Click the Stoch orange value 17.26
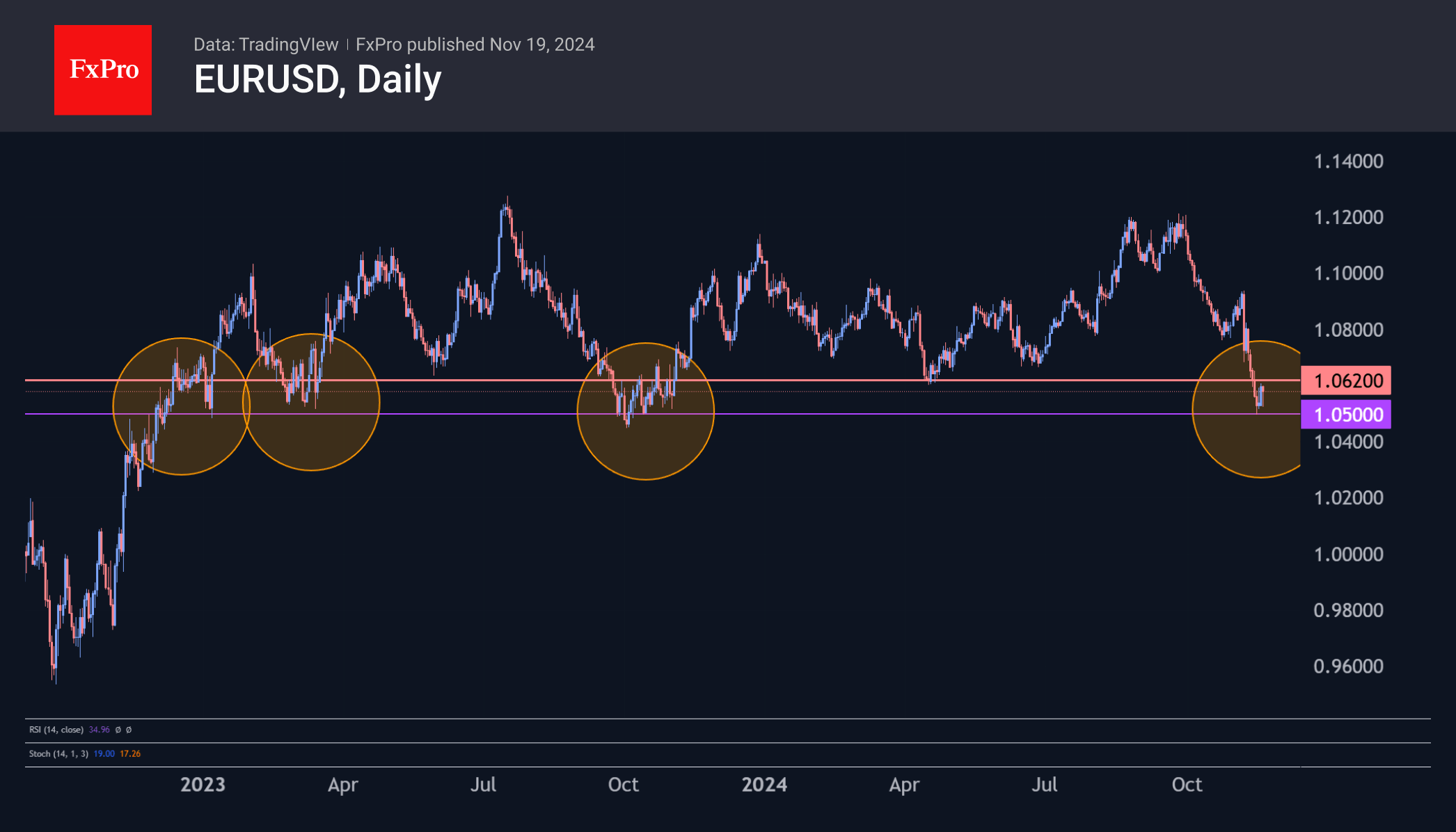Screen dimensions: 1456x832 [130, 753]
